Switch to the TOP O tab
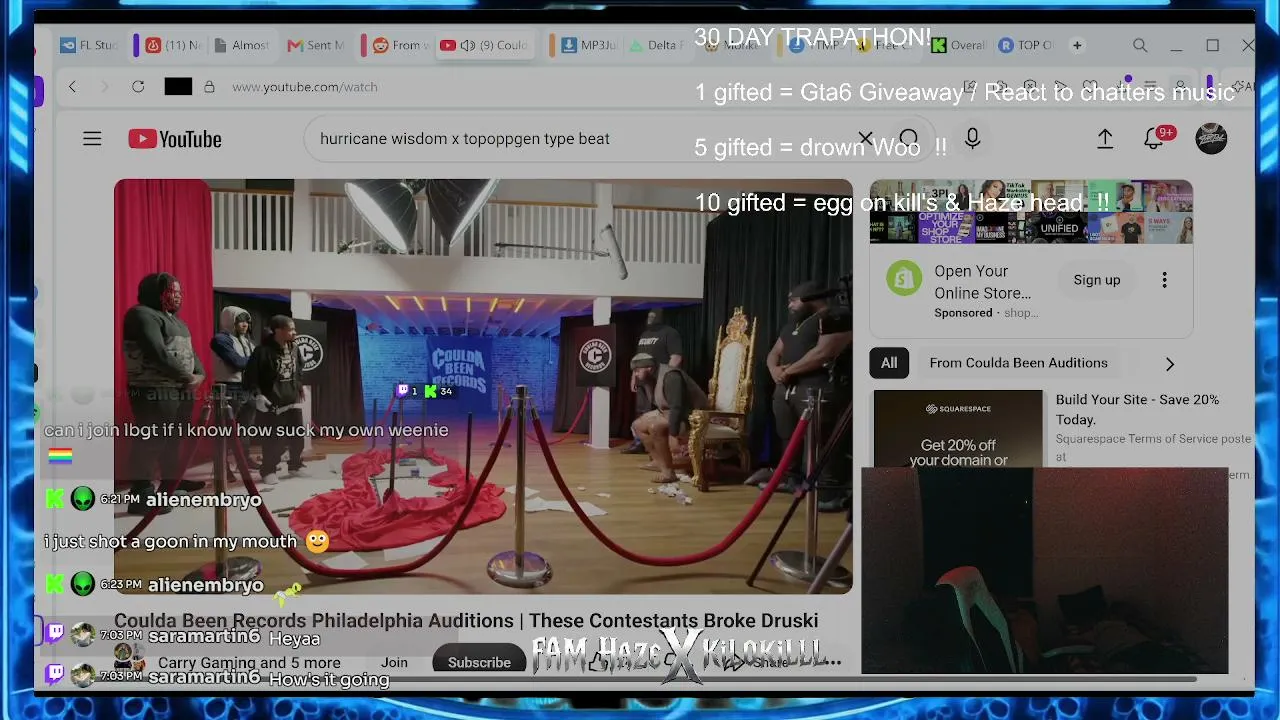Screen dimensions: 1280x720 [1026, 45]
